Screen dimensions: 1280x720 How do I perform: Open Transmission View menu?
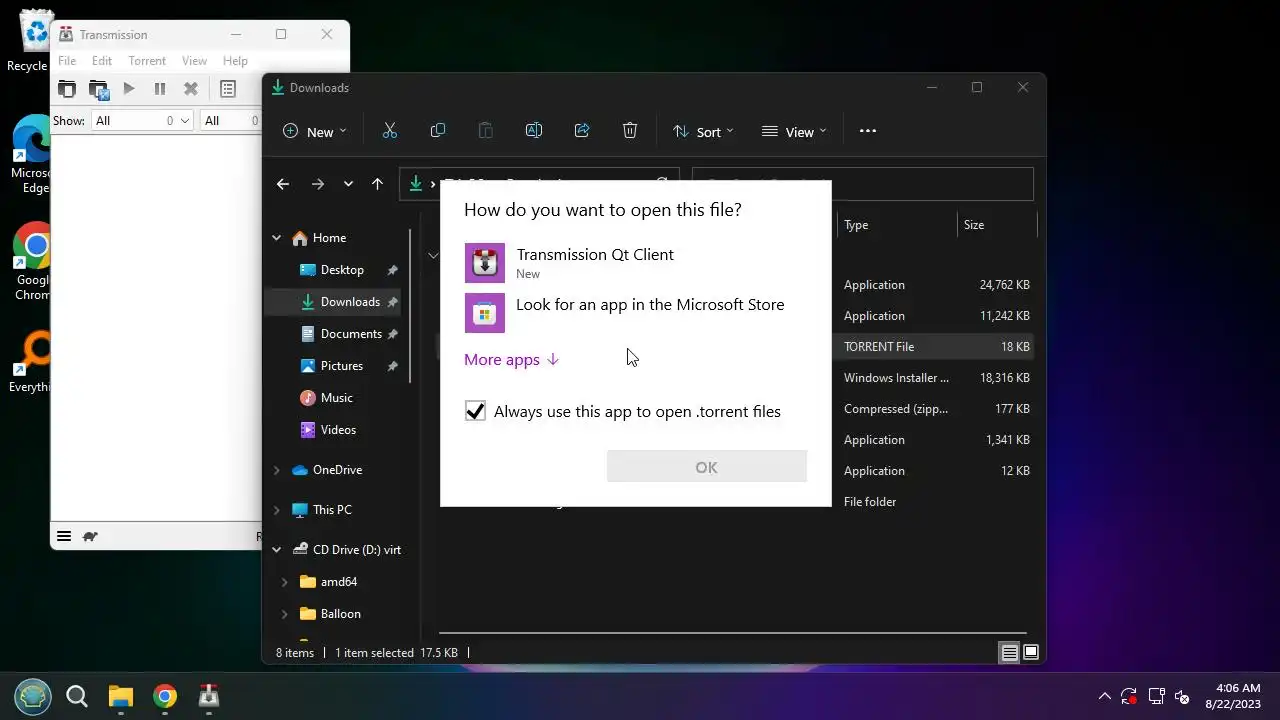(194, 61)
